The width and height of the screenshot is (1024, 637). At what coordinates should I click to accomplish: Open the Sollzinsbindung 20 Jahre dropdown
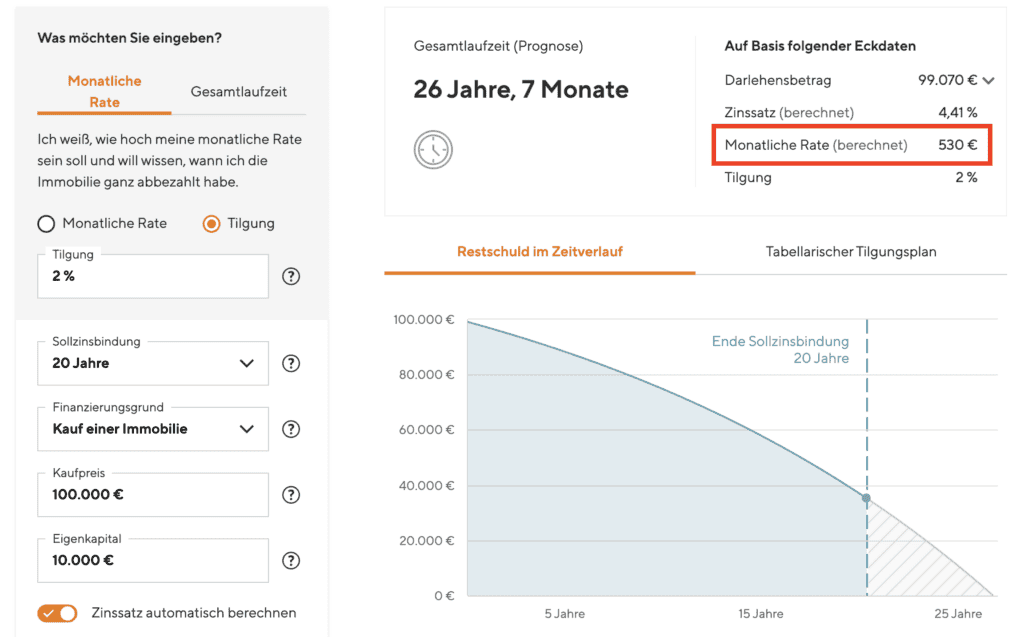[153, 363]
